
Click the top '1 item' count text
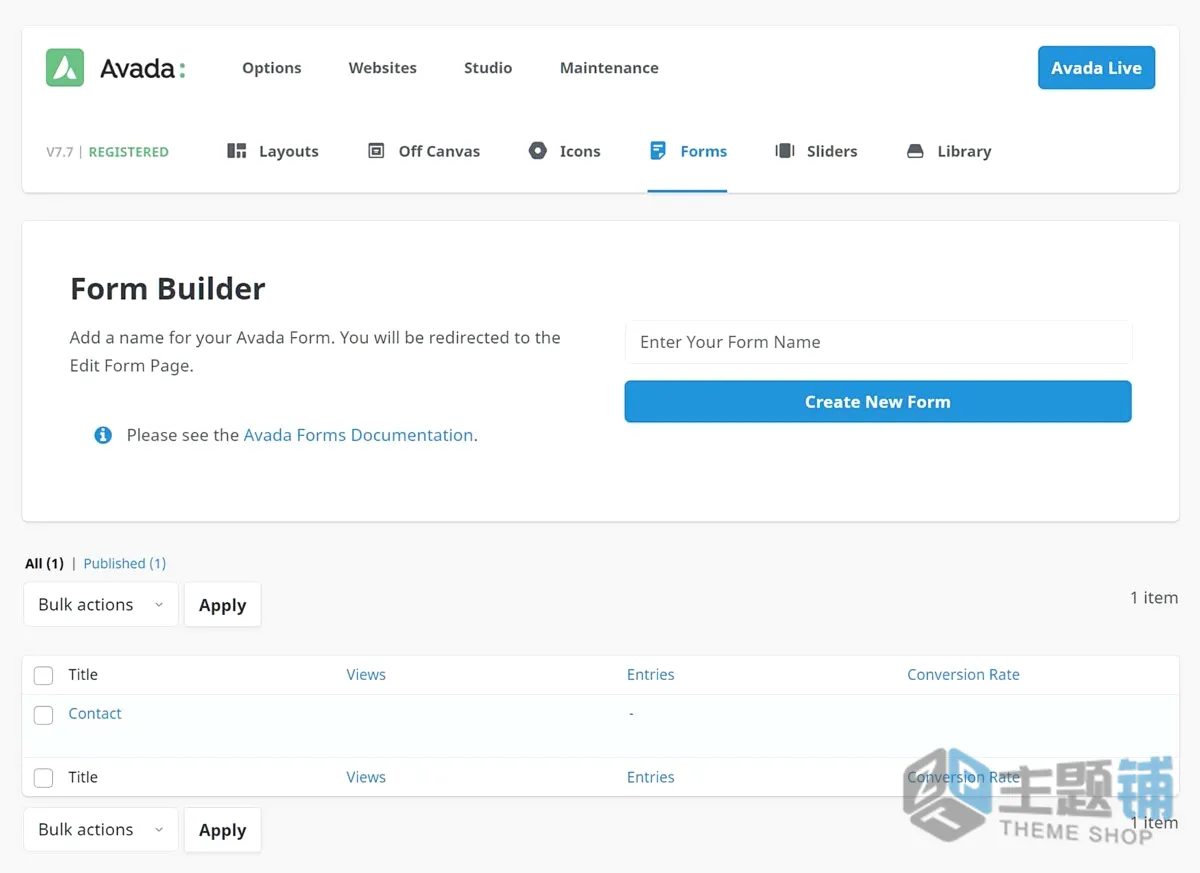(x=1154, y=597)
